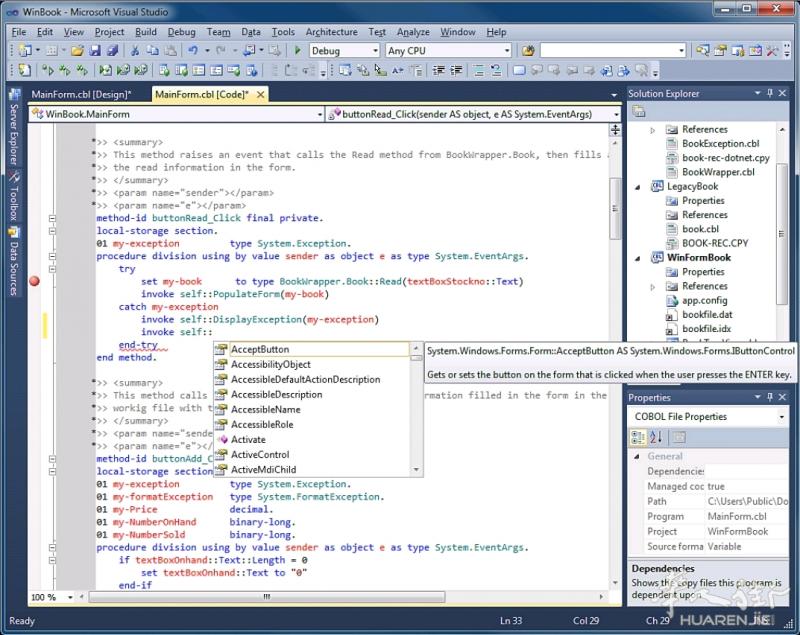800x635 pixels.
Task: Collapse the WinFormBook project node
Action: (638, 259)
